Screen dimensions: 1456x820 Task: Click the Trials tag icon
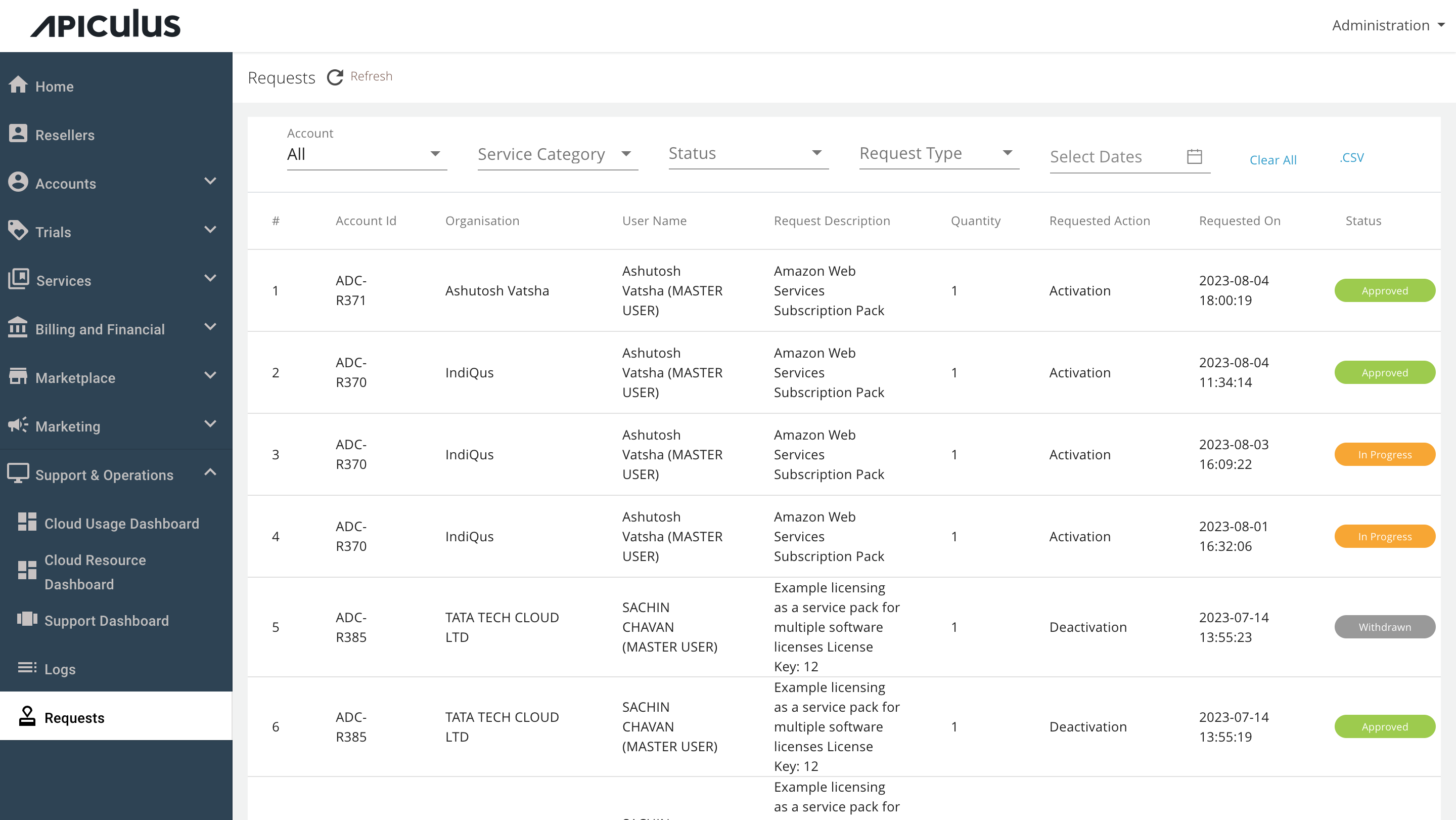point(18,231)
